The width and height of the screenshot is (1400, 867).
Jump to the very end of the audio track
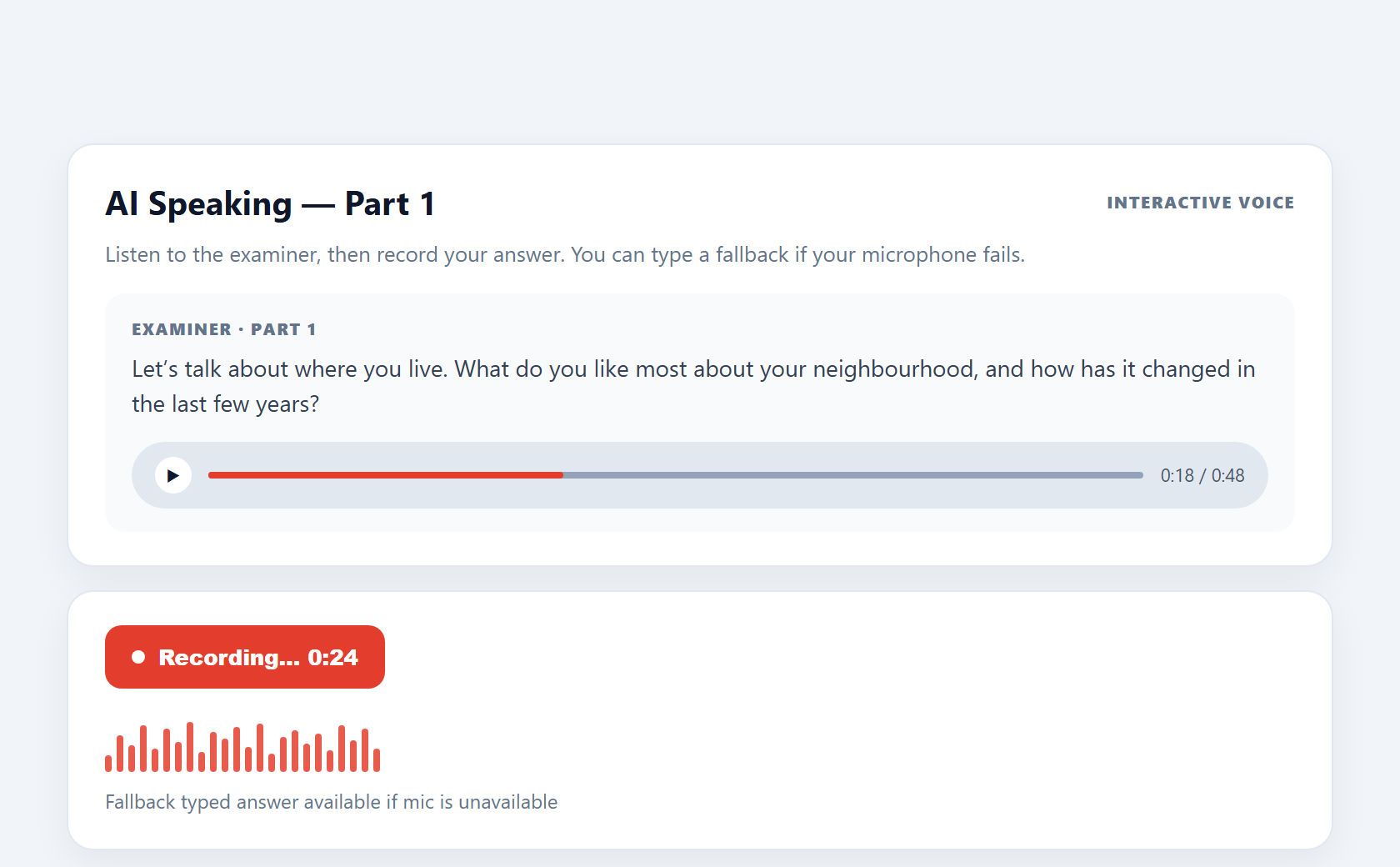click(x=1141, y=475)
